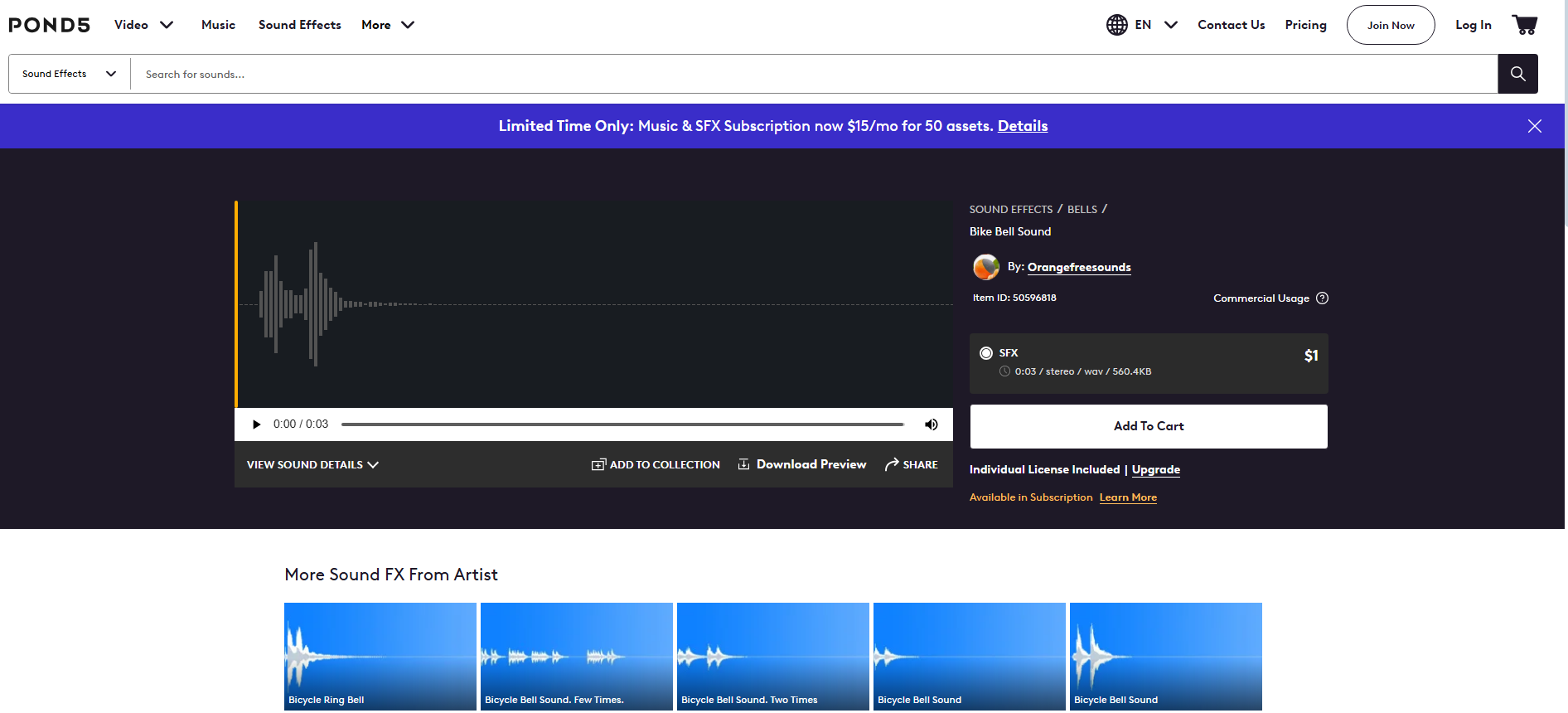The height and width of the screenshot is (713, 1568).
Task: Click the globe language icon
Action: tap(1116, 25)
